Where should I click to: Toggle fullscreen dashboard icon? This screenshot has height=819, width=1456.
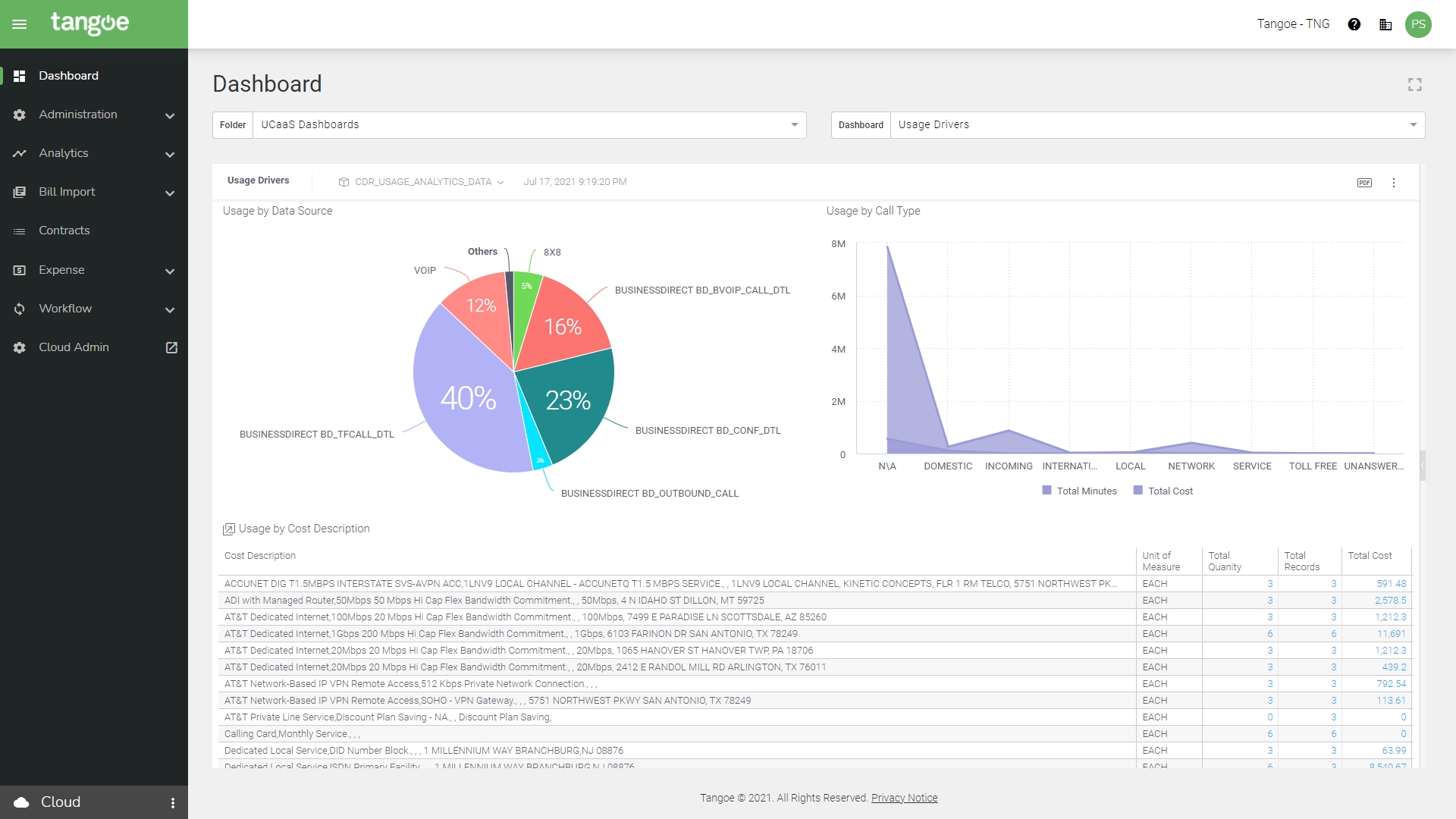(x=1414, y=84)
